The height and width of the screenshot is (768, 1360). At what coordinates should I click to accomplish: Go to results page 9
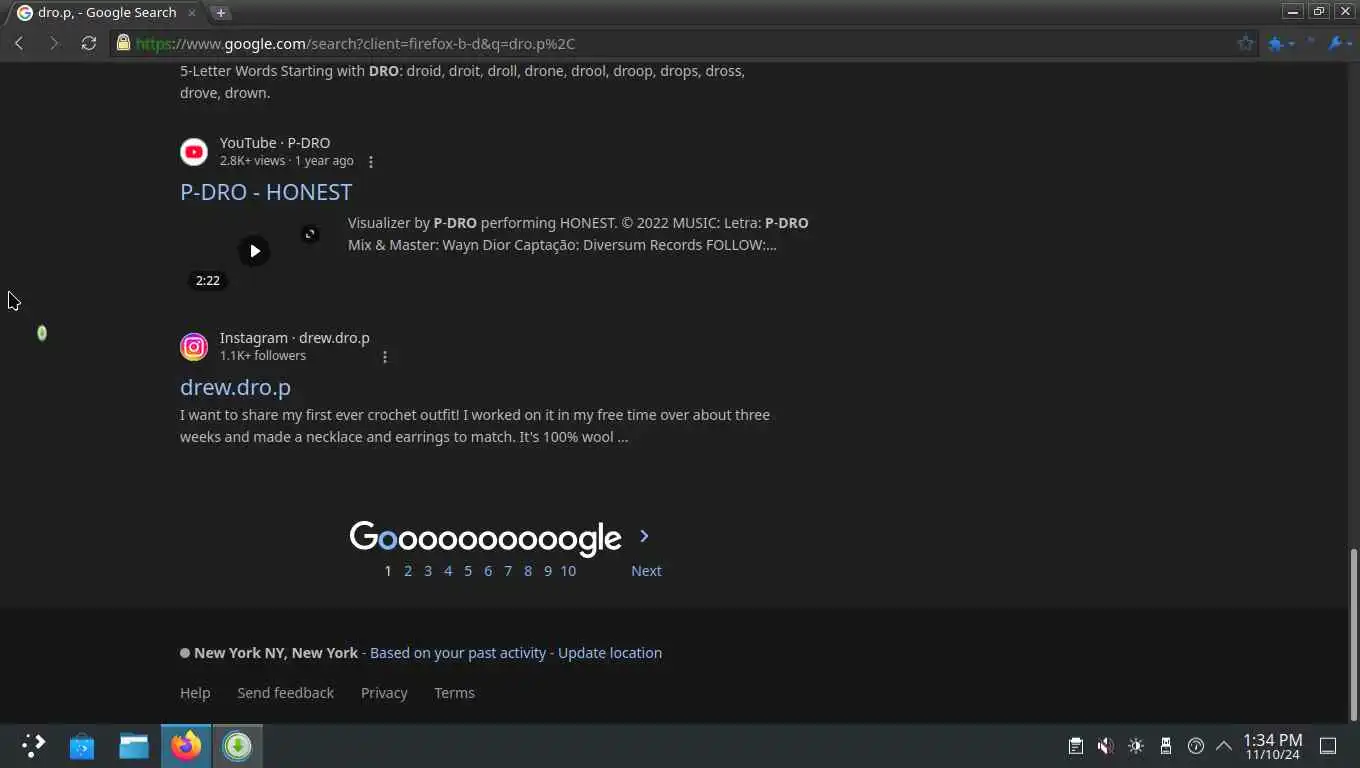pyautogui.click(x=548, y=571)
